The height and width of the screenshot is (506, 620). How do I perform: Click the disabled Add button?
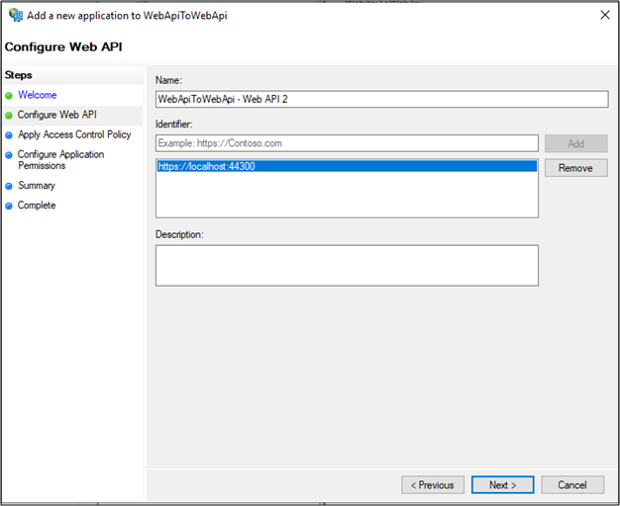click(576, 143)
